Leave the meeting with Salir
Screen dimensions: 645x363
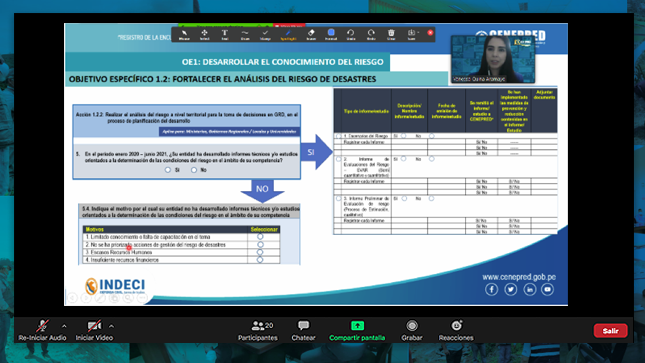pyautogui.click(x=610, y=330)
